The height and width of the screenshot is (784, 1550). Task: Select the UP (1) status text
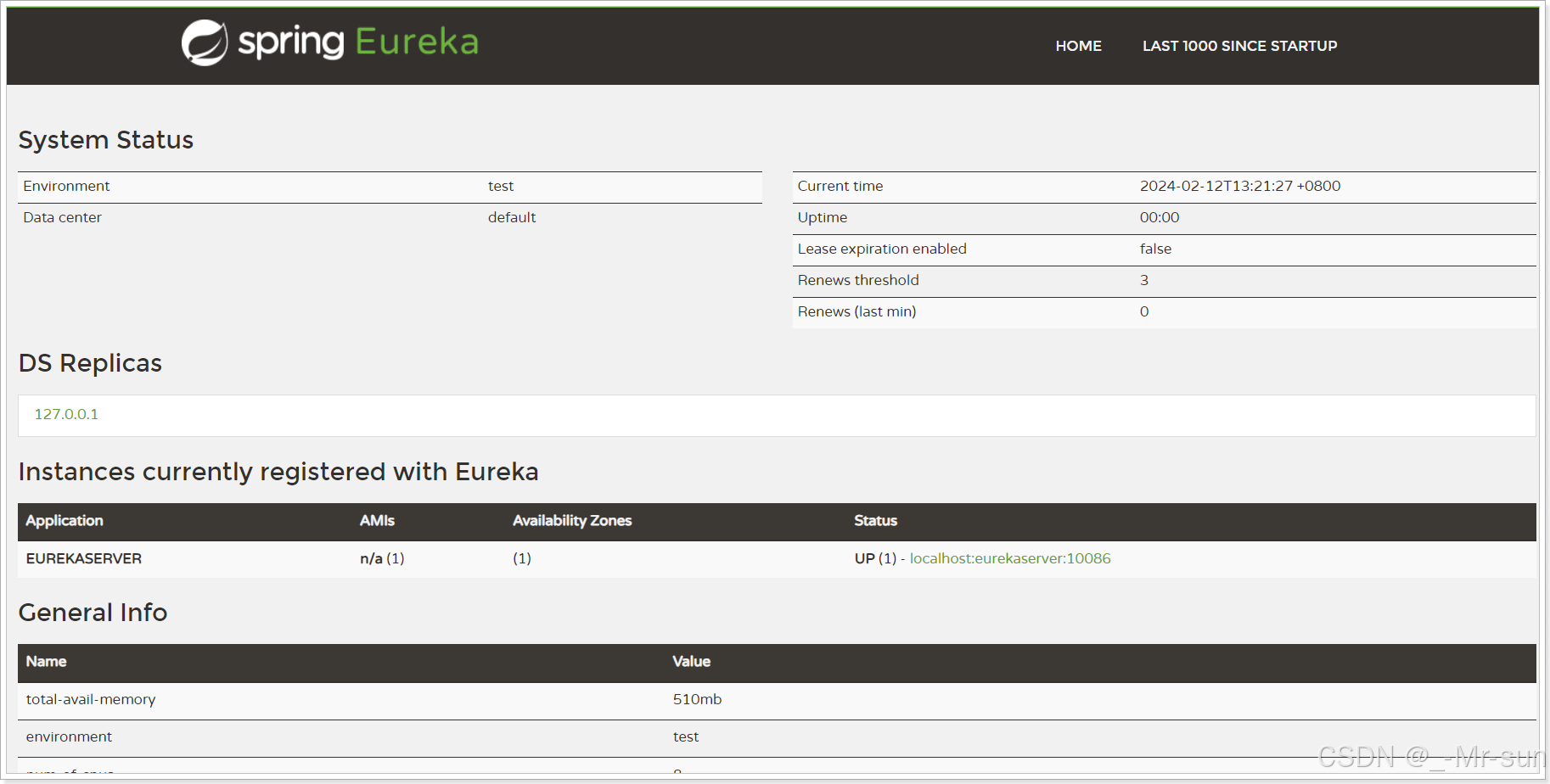pos(875,558)
